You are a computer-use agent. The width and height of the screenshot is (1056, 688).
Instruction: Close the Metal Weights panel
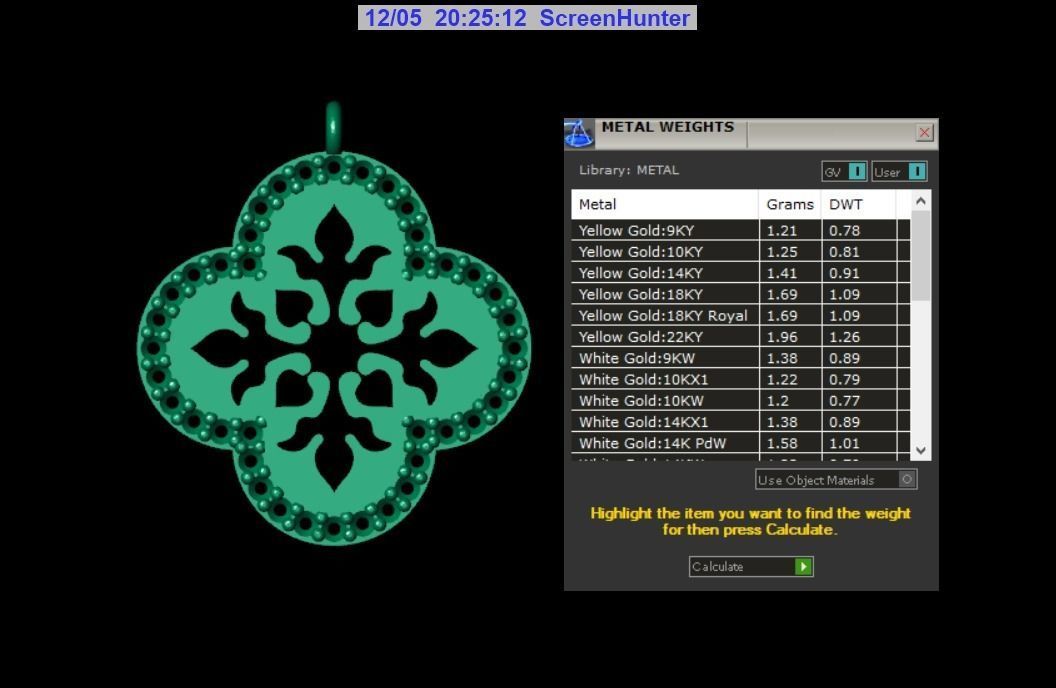click(925, 133)
